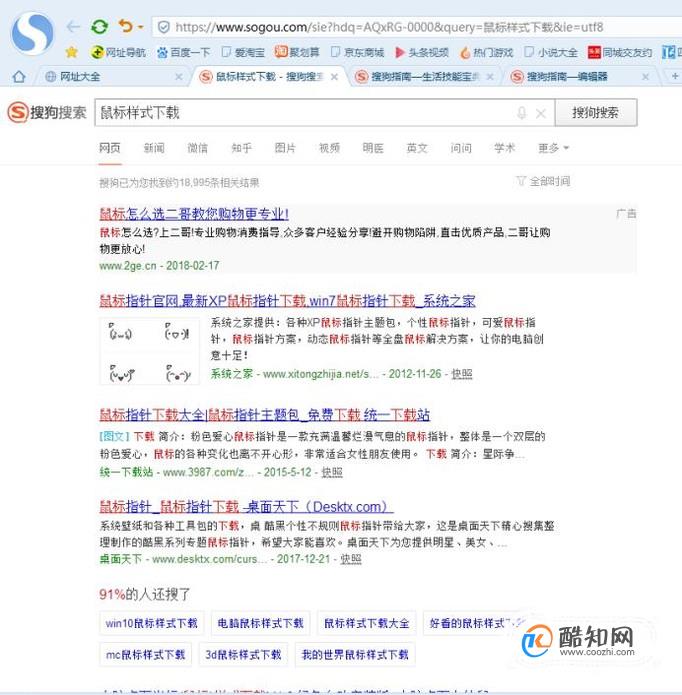Click cursor emoticon thumbnail of 系统之家 result
This screenshot has width=682, height=695.
[x=150, y=351]
